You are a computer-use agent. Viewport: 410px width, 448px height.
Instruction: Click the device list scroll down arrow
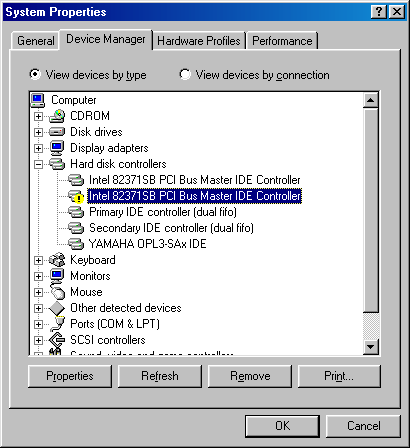coord(371,347)
